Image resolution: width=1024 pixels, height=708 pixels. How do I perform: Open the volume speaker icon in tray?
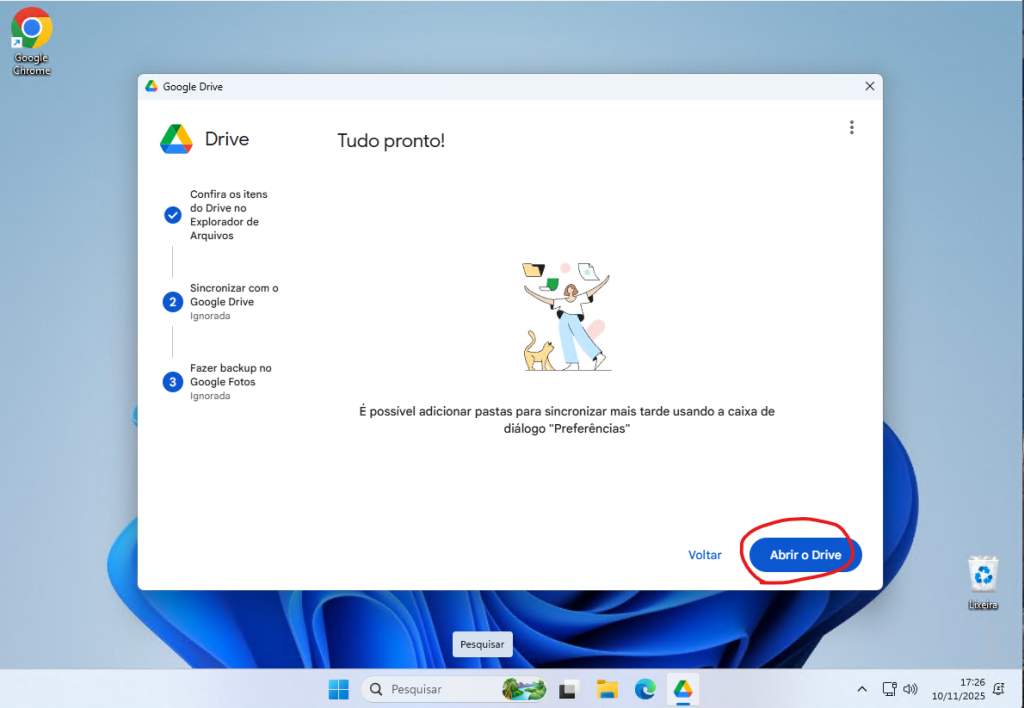(910, 689)
